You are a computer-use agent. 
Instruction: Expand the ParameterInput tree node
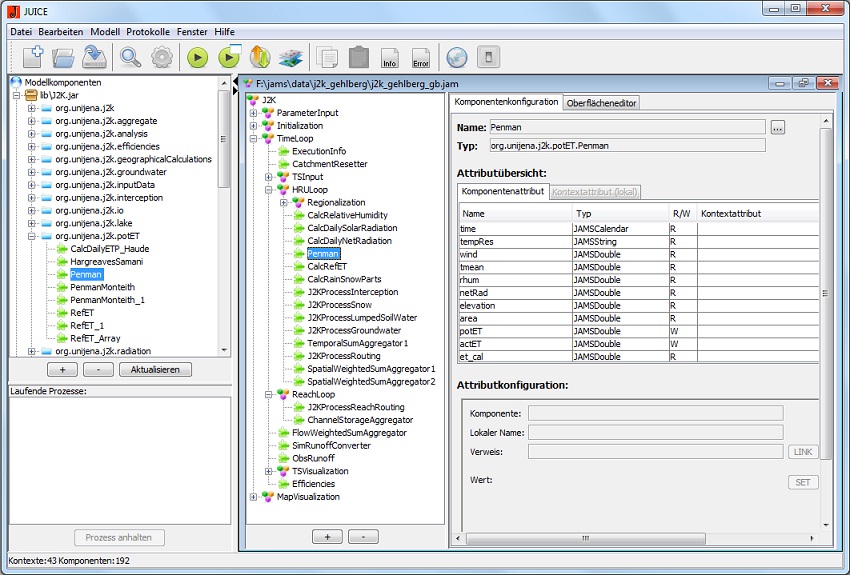[x=254, y=113]
